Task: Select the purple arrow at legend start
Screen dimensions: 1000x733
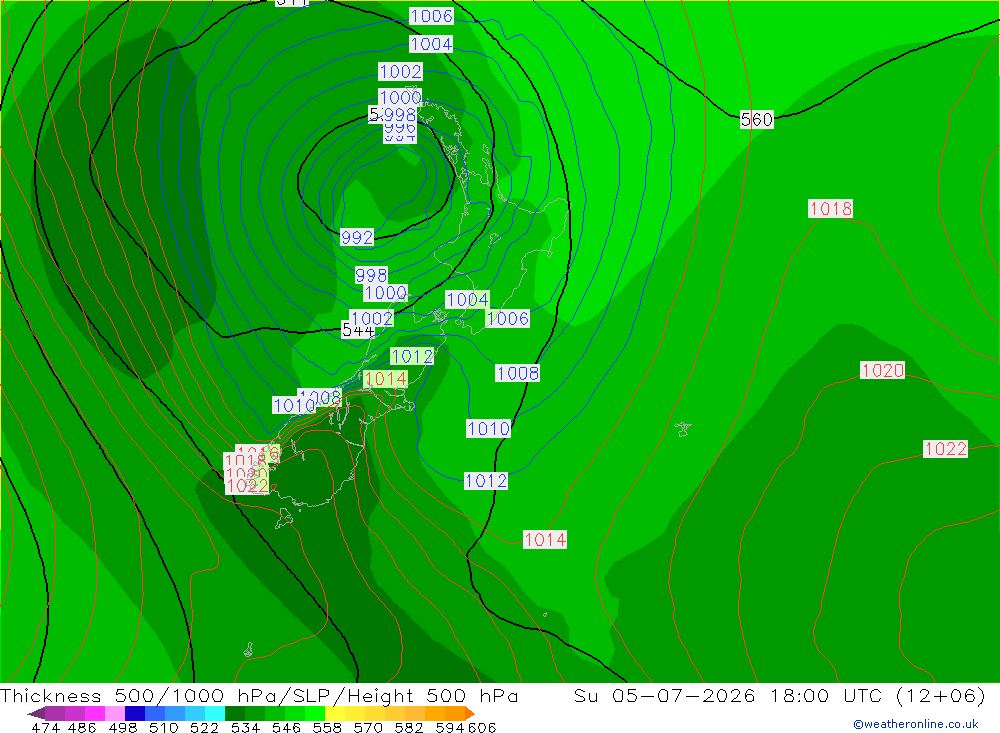Action: [x=36, y=713]
